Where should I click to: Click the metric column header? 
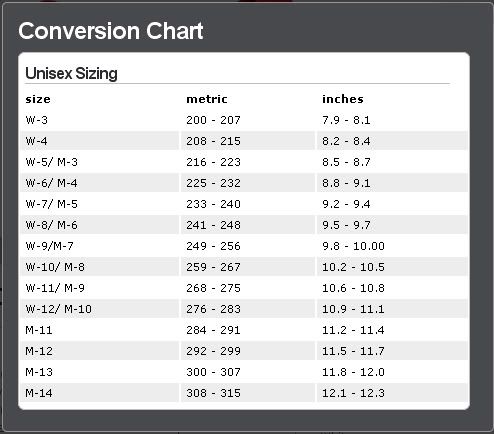[207, 99]
